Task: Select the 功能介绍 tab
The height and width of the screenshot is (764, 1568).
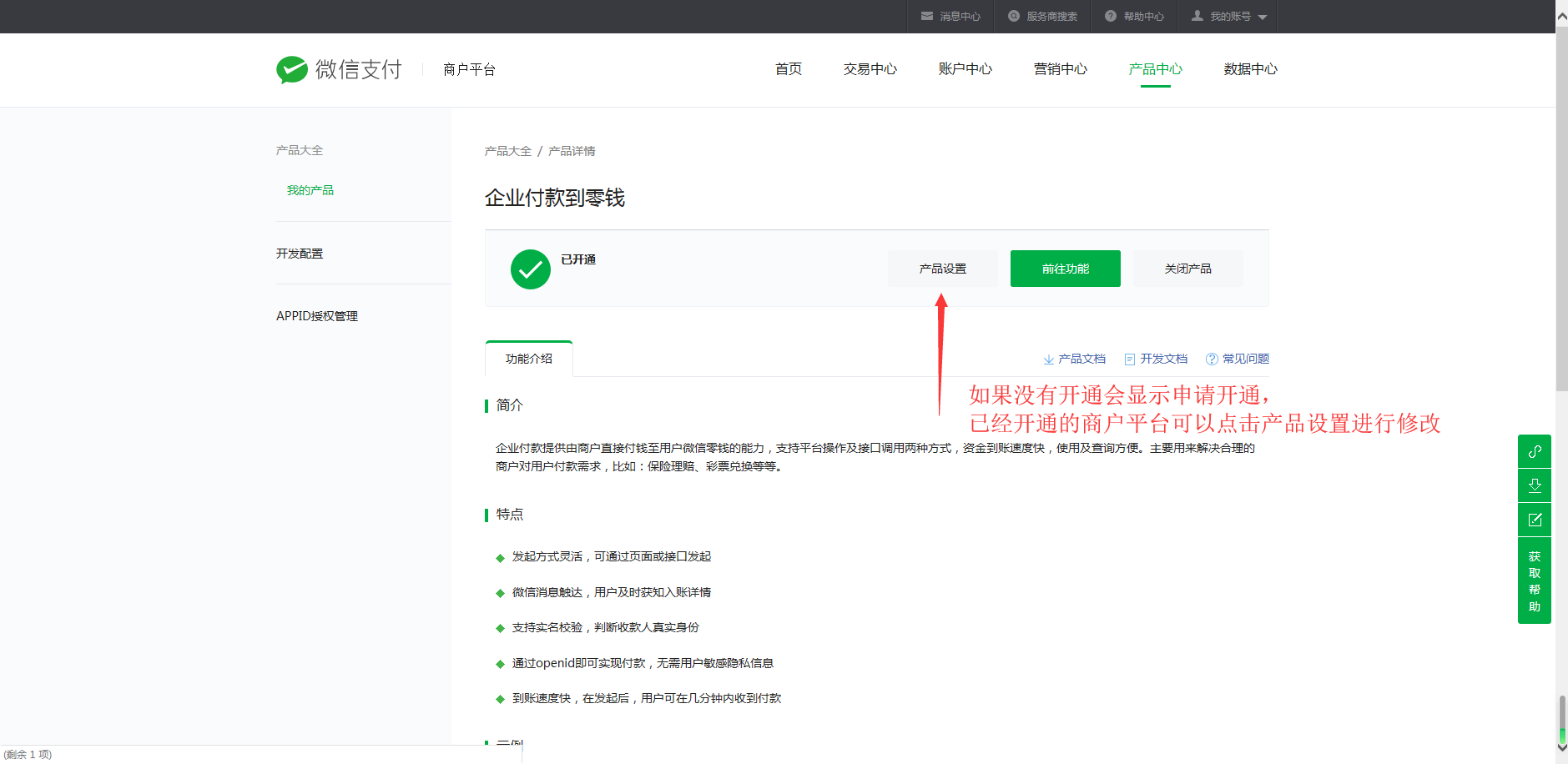Action: 528,359
